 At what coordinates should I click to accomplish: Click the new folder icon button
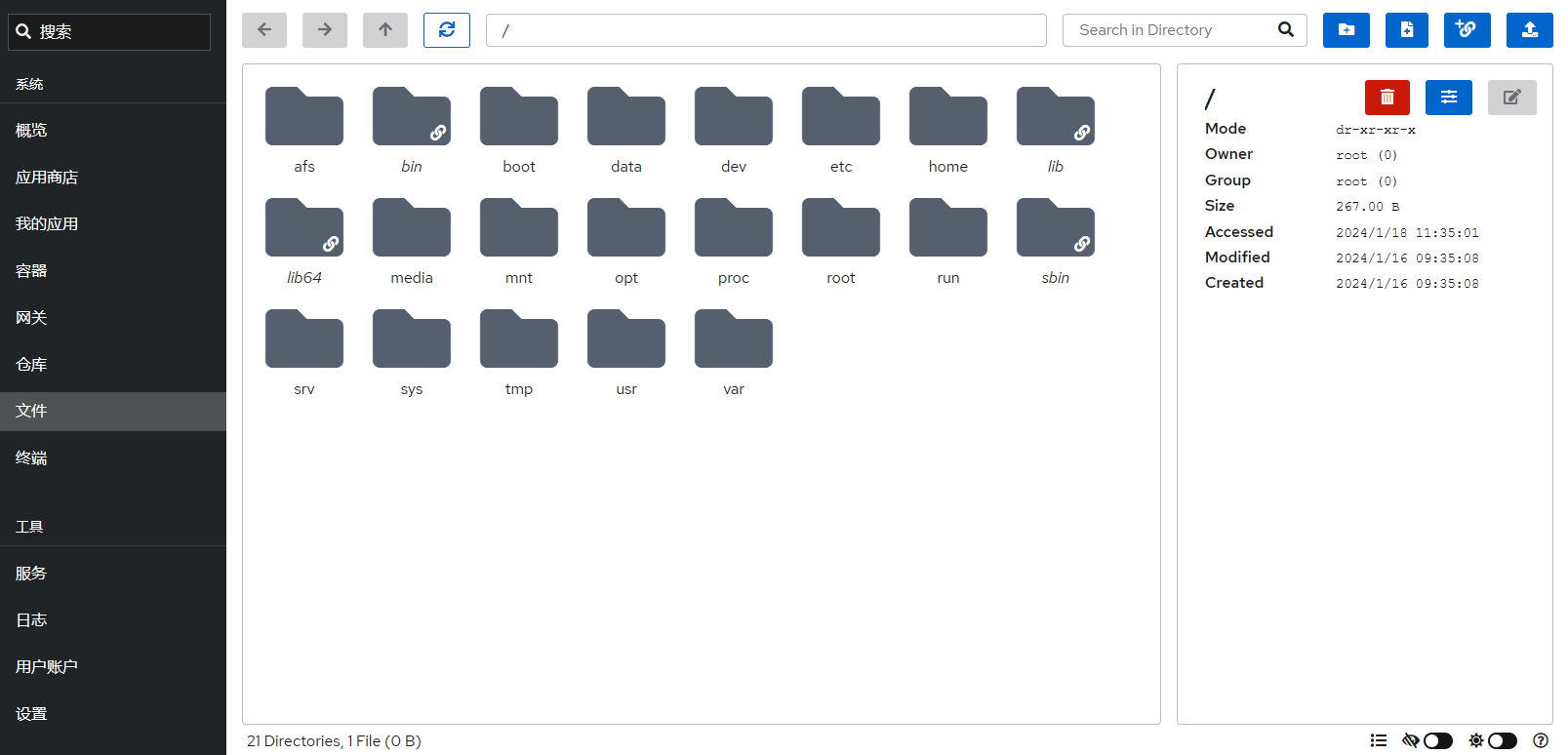point(1346,30)
